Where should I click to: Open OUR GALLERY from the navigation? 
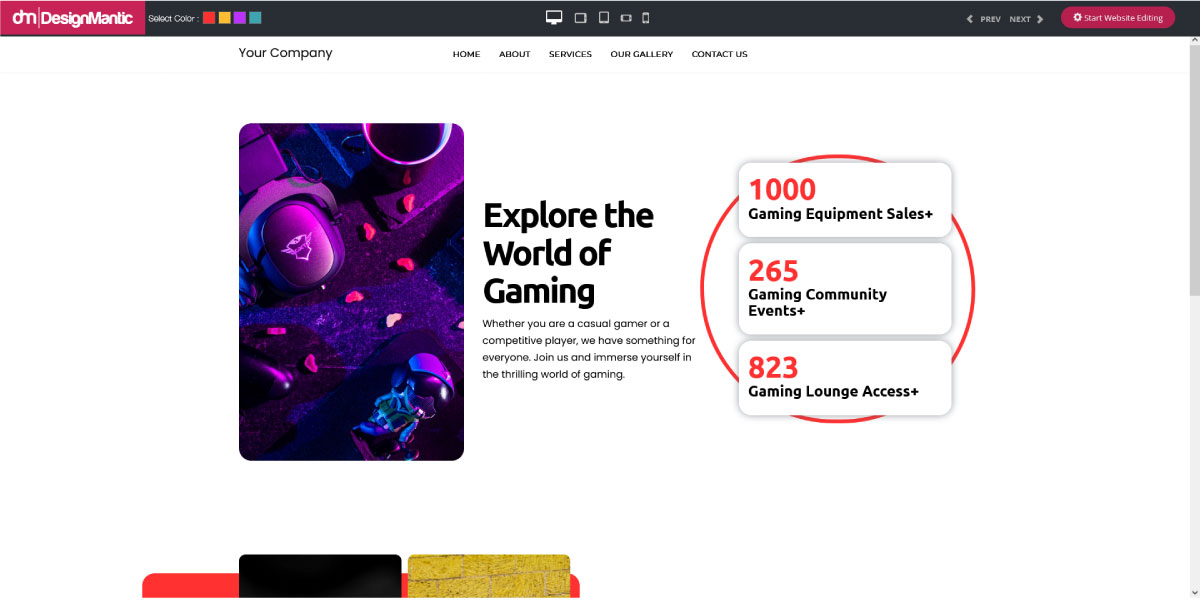642,54
